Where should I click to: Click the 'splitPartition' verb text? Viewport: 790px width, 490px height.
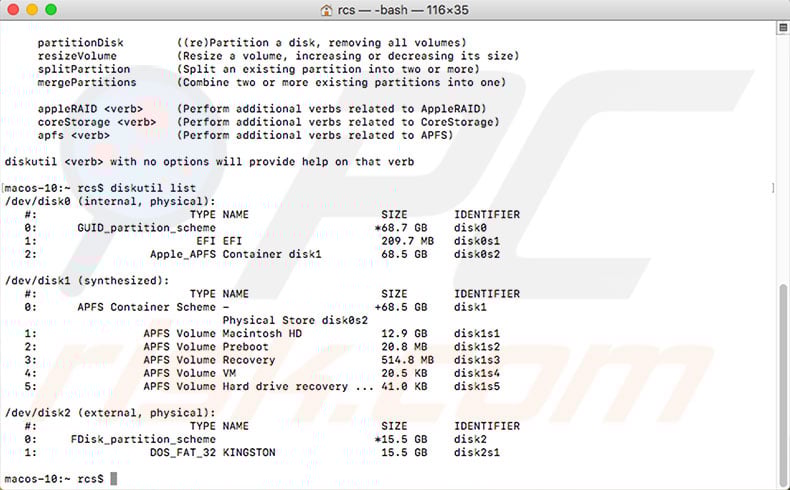pos(84,69)
